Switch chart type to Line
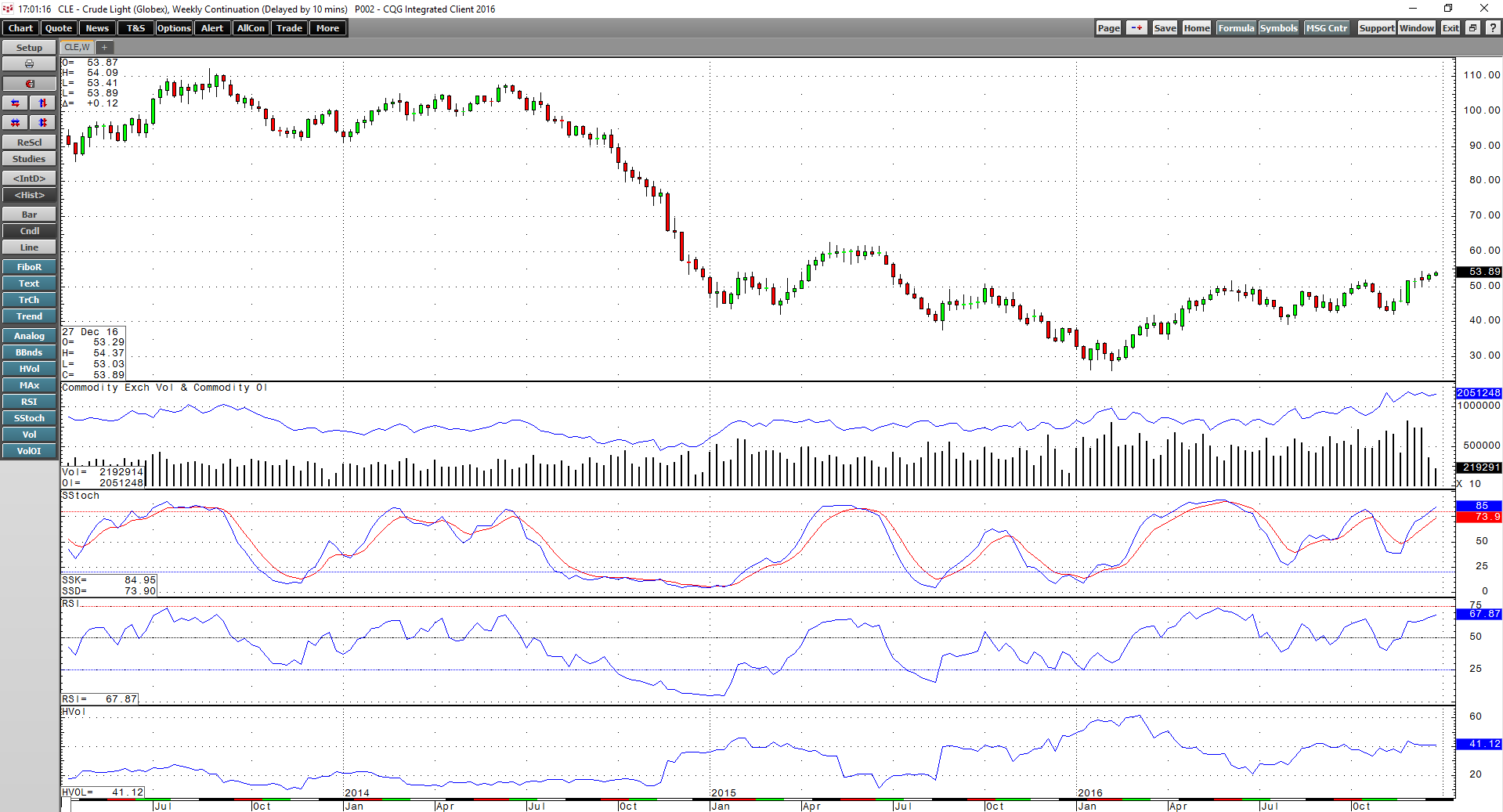 pyautogui.click(x=29, y=247)
